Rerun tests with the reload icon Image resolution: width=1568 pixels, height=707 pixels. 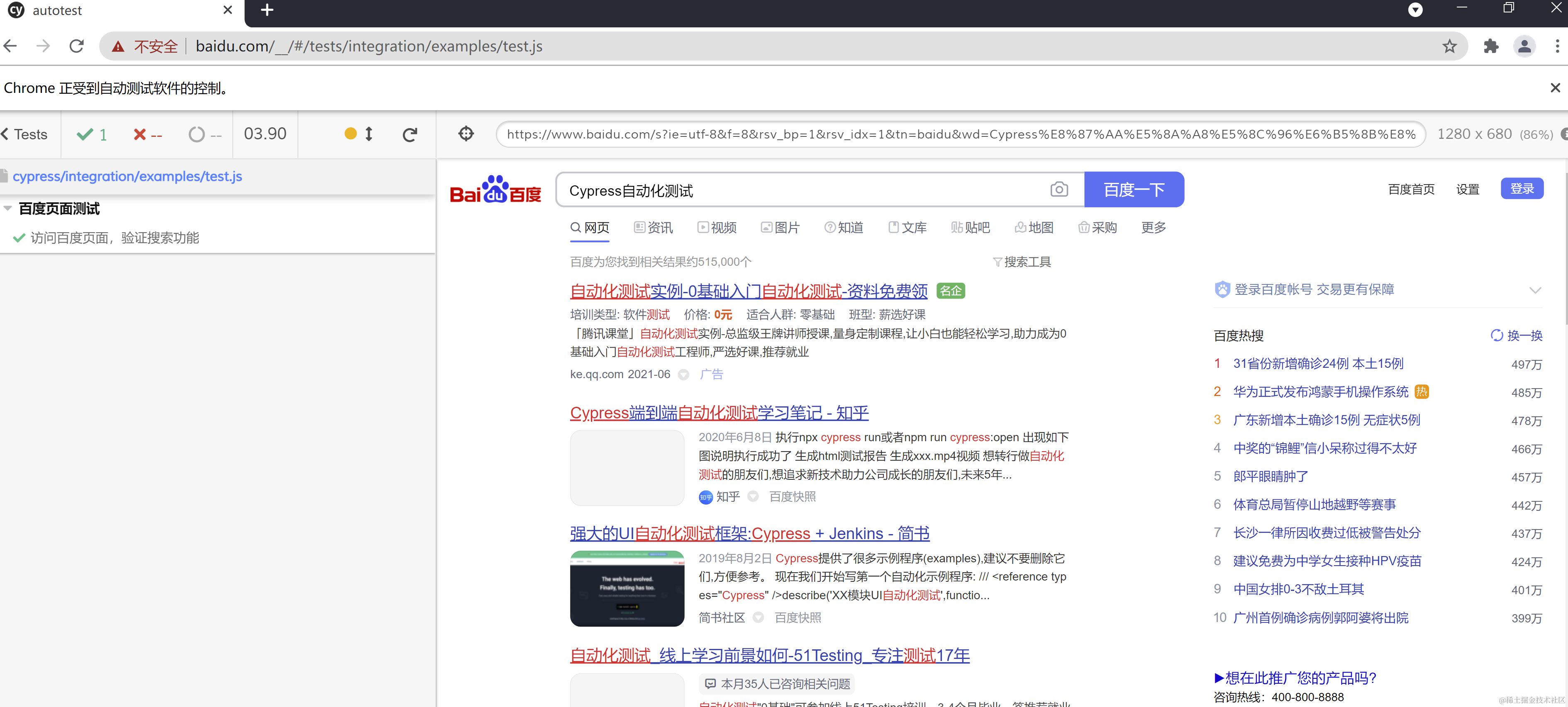(x=410, y=134)
